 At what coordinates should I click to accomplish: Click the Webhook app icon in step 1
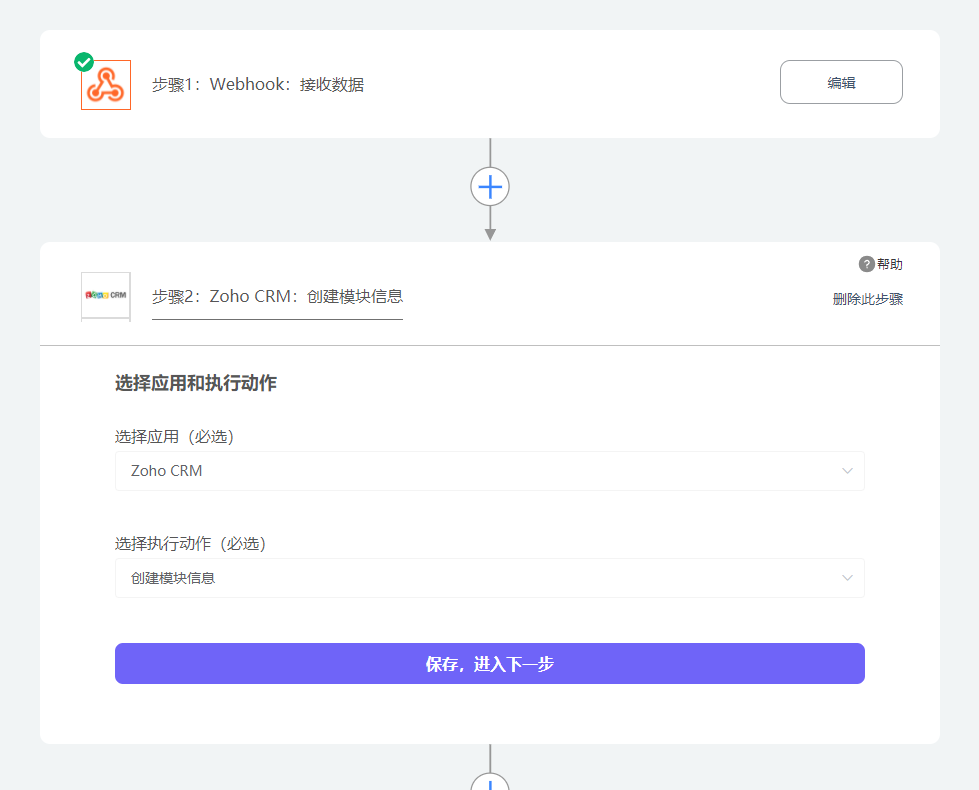106,85
